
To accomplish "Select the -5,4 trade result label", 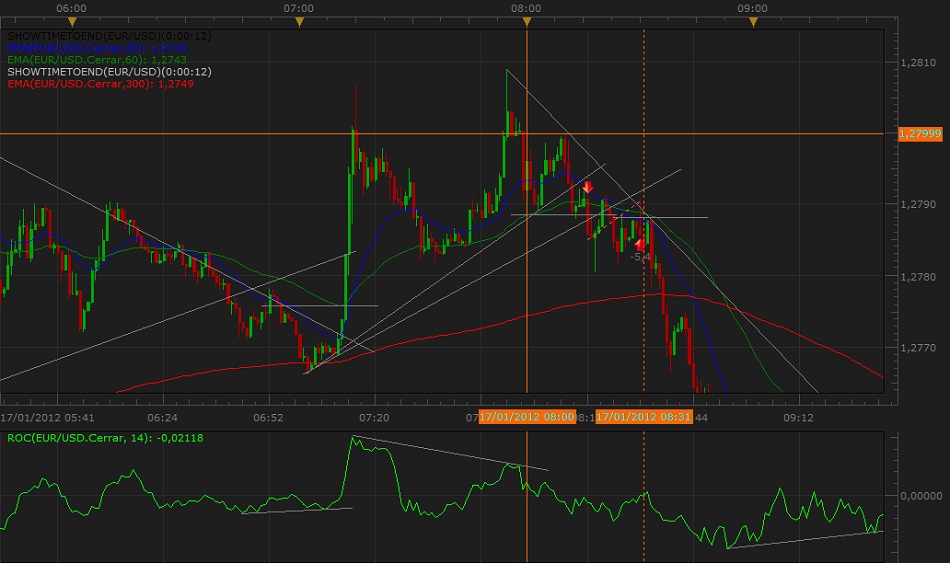I will [x=641, y=258].
